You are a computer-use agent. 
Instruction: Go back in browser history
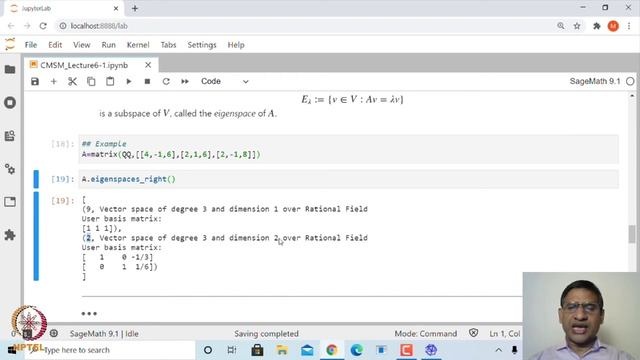tap(11, 26)
